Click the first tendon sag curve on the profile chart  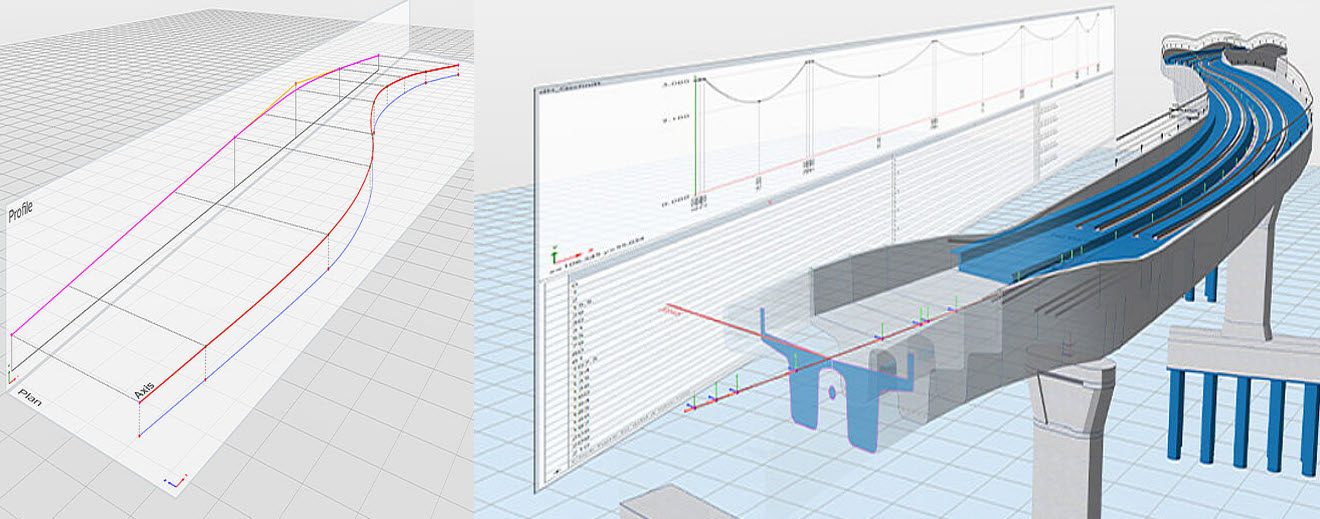point(750,93)
